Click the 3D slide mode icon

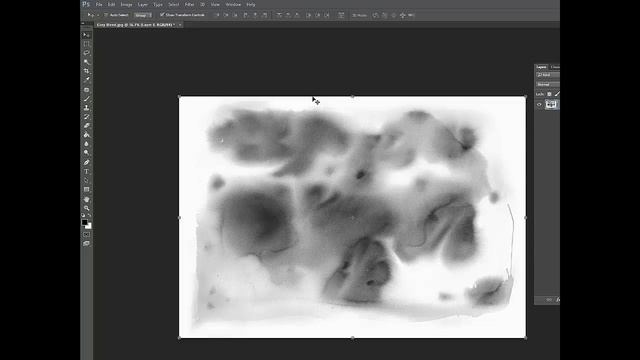pyautogui.click(x=402, y=15)
